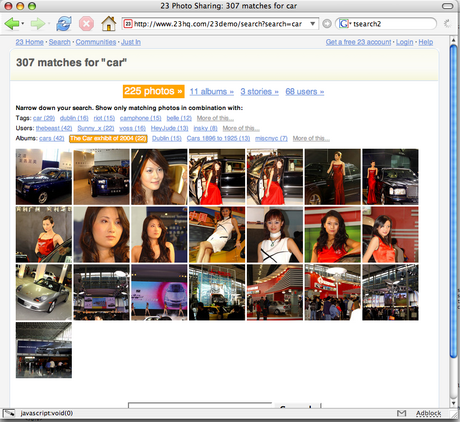460x422 pixels.
Task: Switch to the 68 users tab
Action: coord(305,92)
